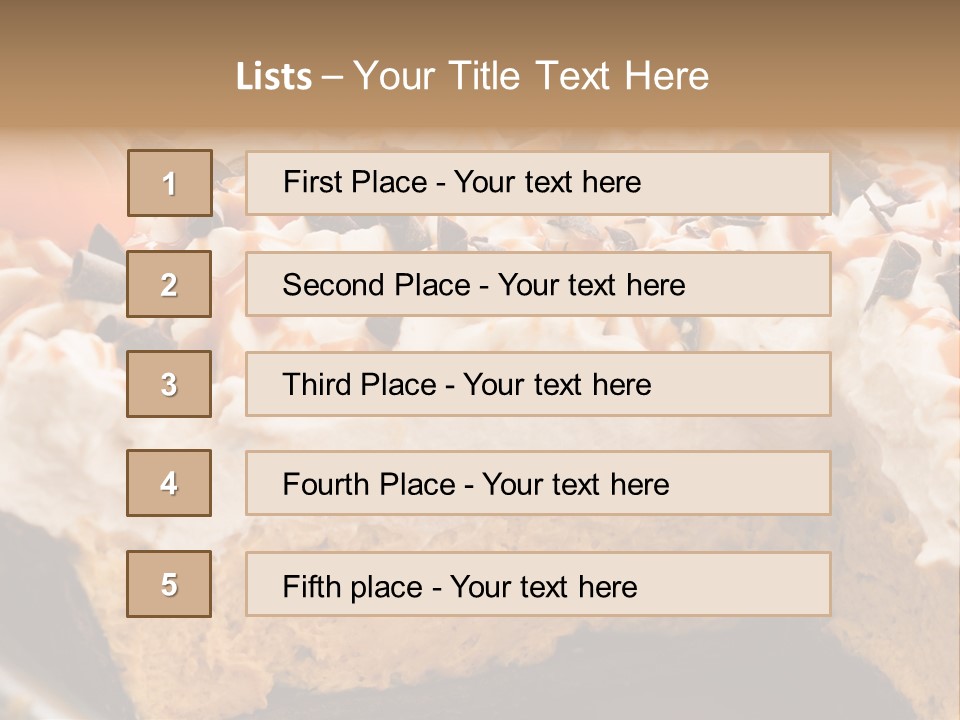Click 'Your text here' in Fifth place row
The image size is (960, 720).
pyautogui.click(x=544, y=587)
